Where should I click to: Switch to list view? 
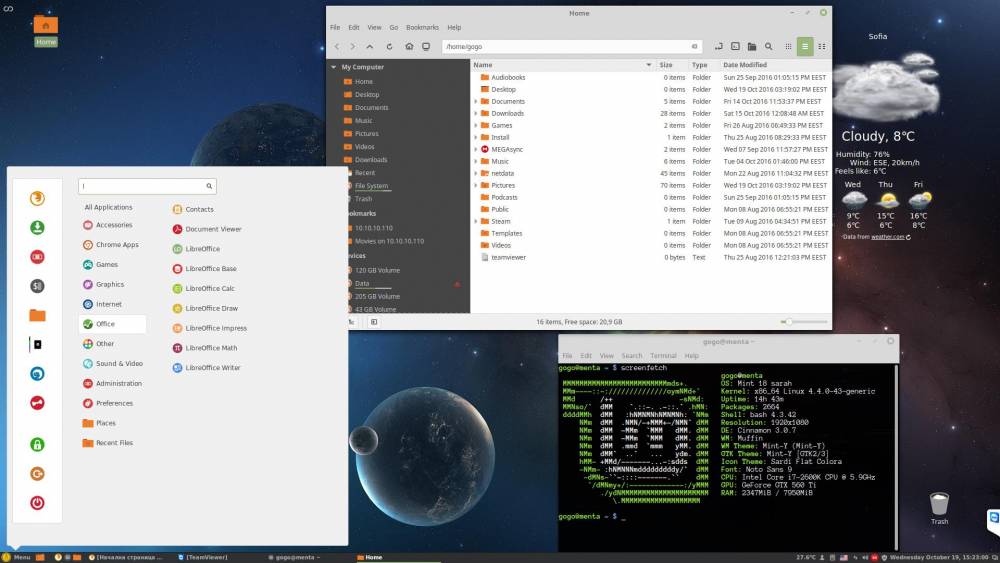[805, 47]
